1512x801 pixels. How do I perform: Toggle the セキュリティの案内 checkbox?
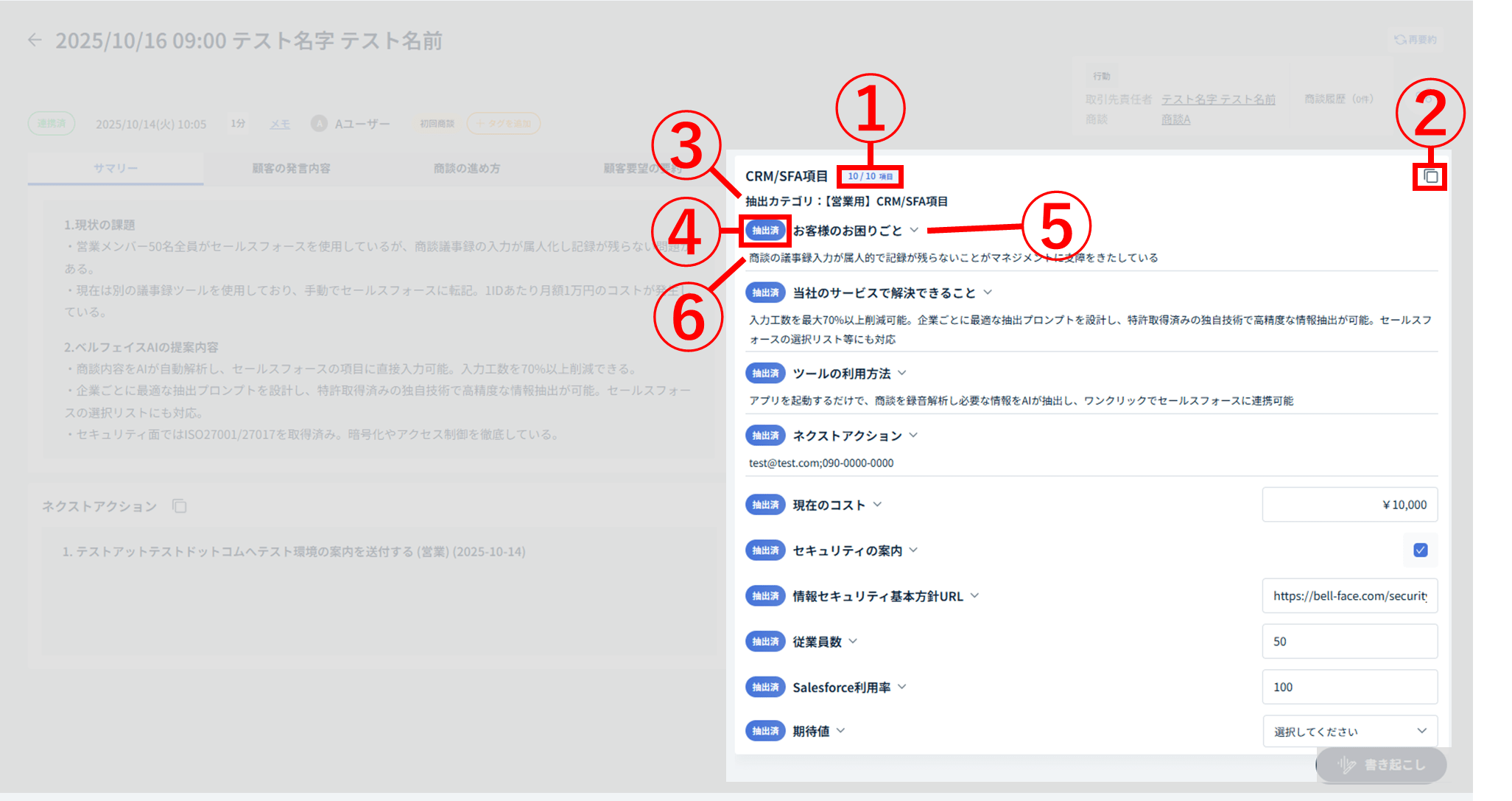point(1421,550)
